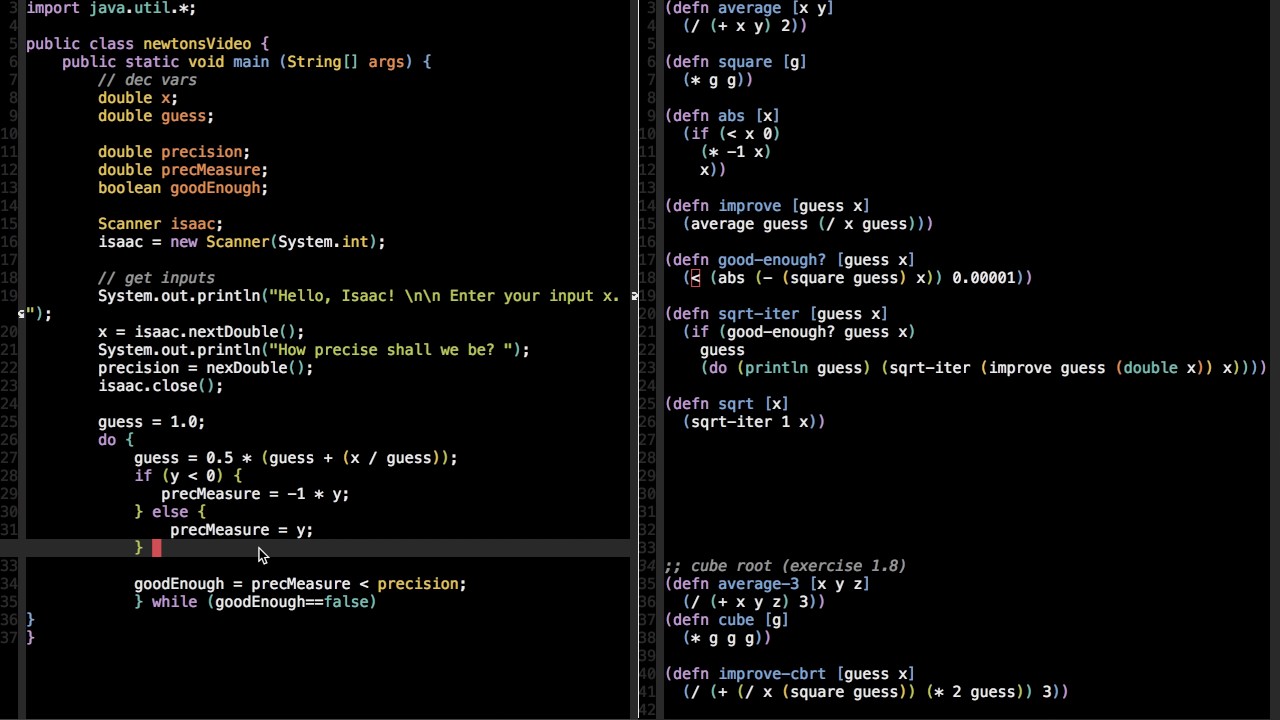Click the '(sqrt-iter 1 x))' line
Image resolution: width=1280 pixels, height=720 pixels.
(754, 422)
